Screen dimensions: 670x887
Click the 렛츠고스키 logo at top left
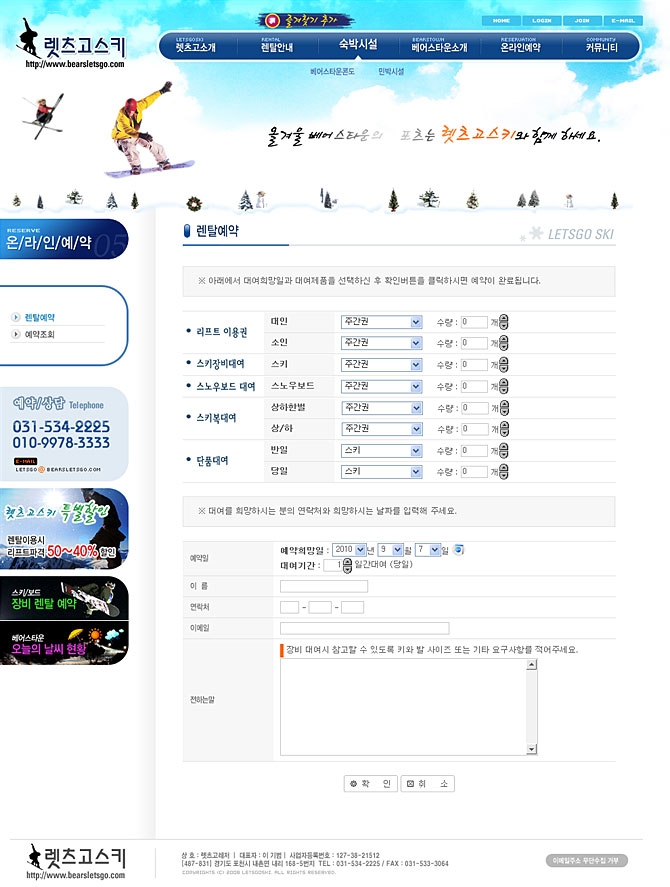71,44
